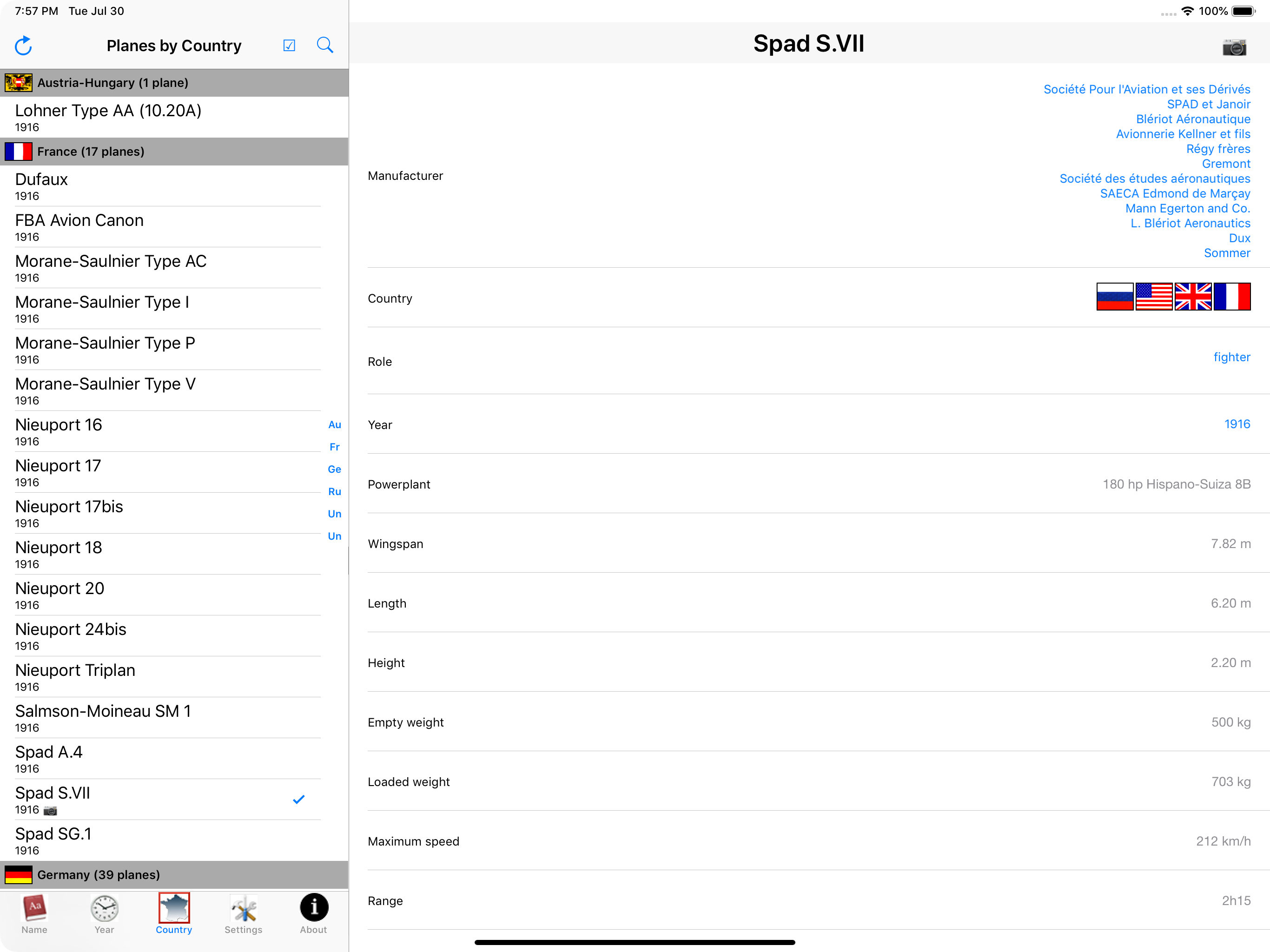Open the Gremont manufacturer link
The width and height of the screenshot is (1270, 952).
point(1226,164)
